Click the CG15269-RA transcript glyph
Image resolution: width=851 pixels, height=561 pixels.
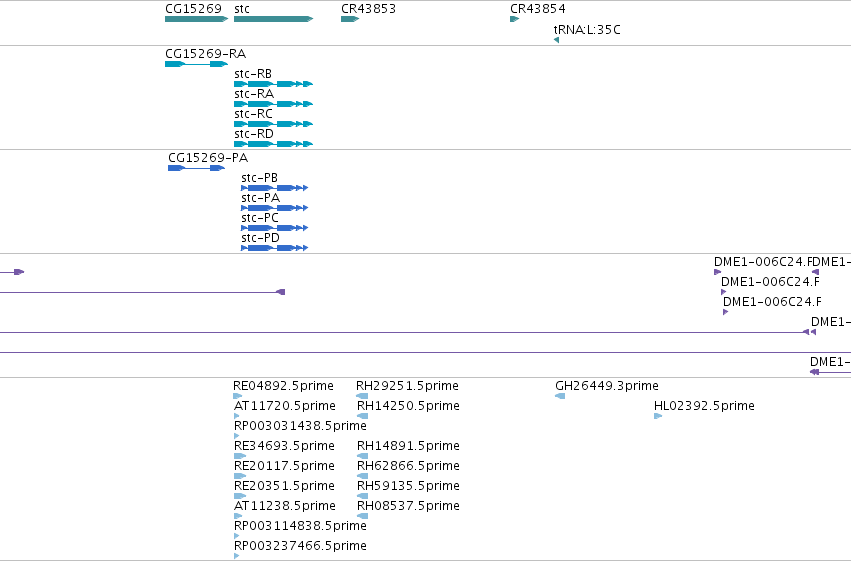pos(196,64)
